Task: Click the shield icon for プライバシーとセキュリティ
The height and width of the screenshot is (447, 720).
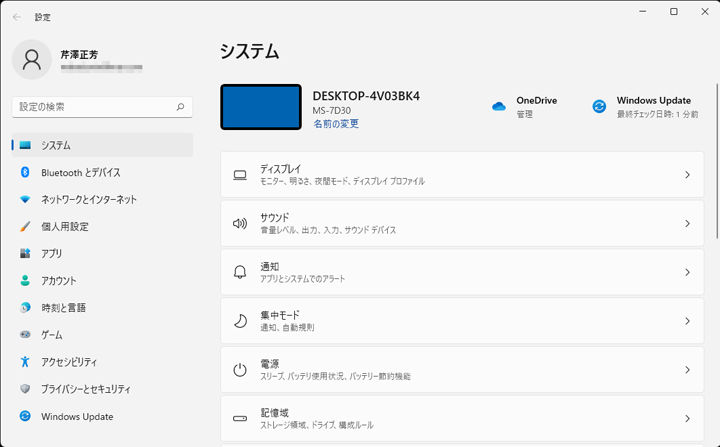Action: click(x=25, y=389)
